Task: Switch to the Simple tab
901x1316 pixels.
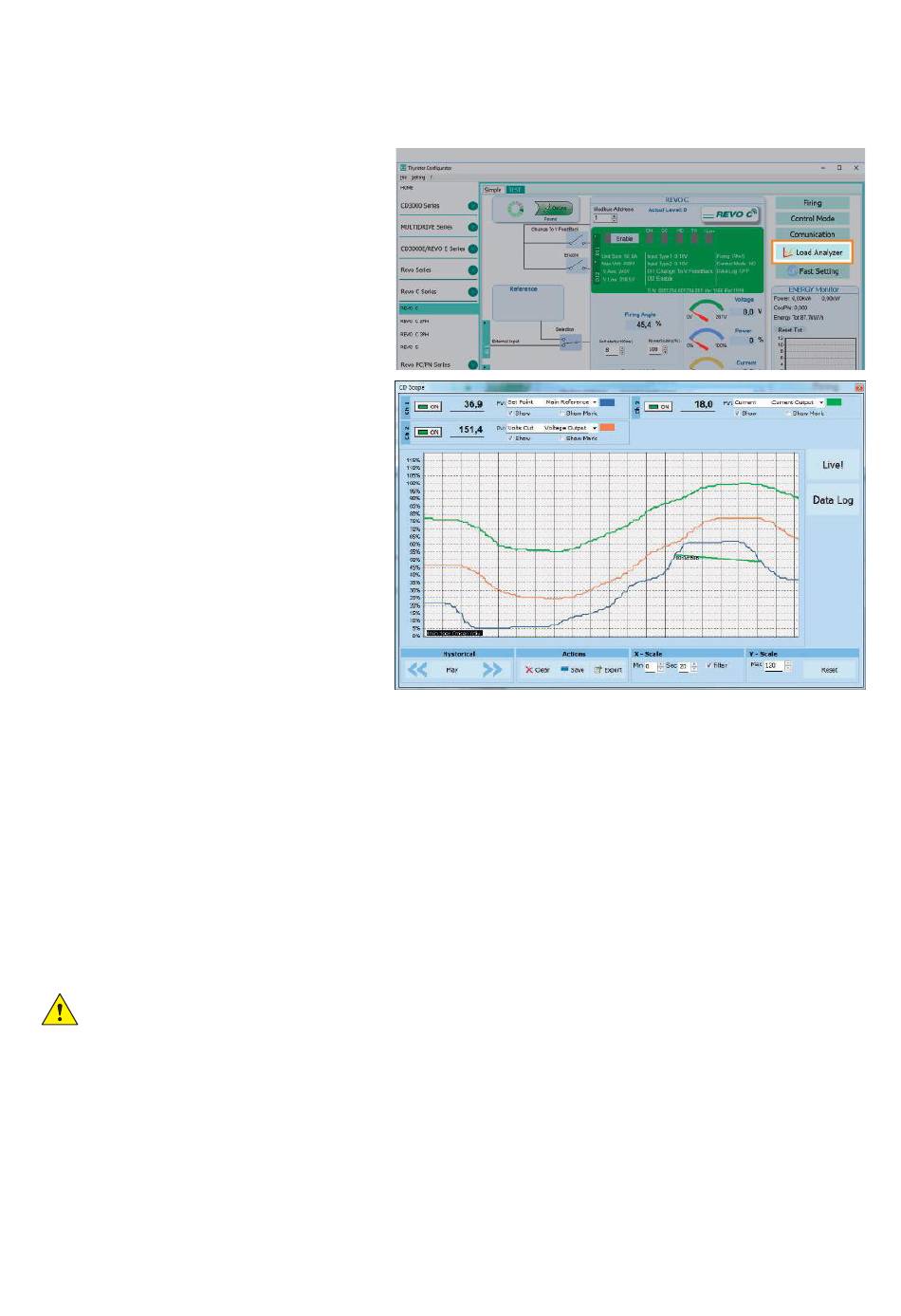Action: tap(493, 190)
